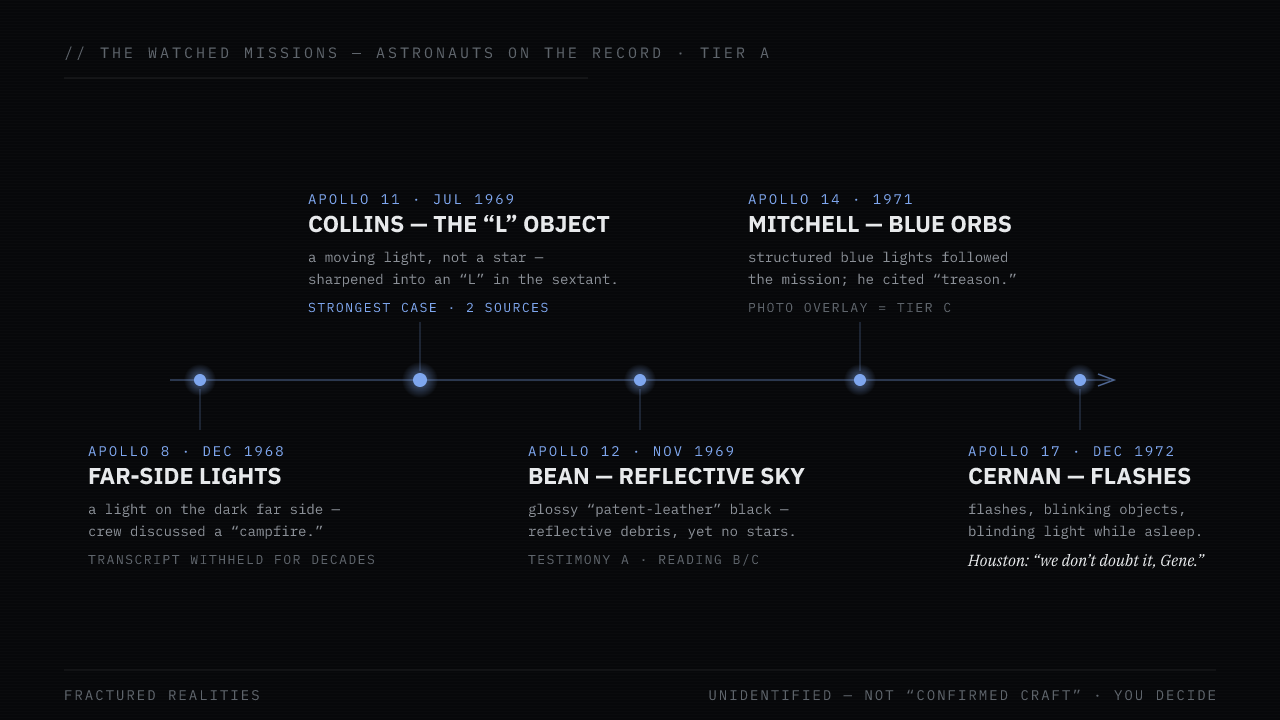Click the TESTIMONY A · READING B/C label
Viewport: 1280px width, 720px height.
click(x=644, y=560)
